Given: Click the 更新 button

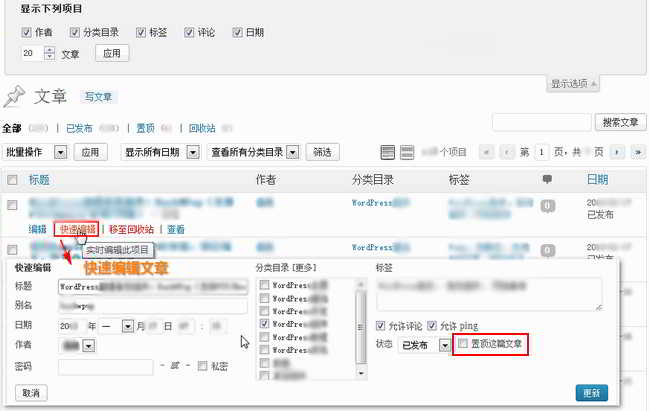Looking at the screenshot, I should tap(592, 393).
